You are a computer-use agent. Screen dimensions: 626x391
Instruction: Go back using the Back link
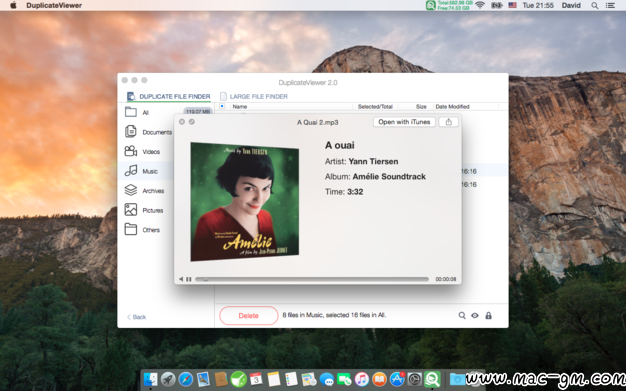(x=137, y=317)
